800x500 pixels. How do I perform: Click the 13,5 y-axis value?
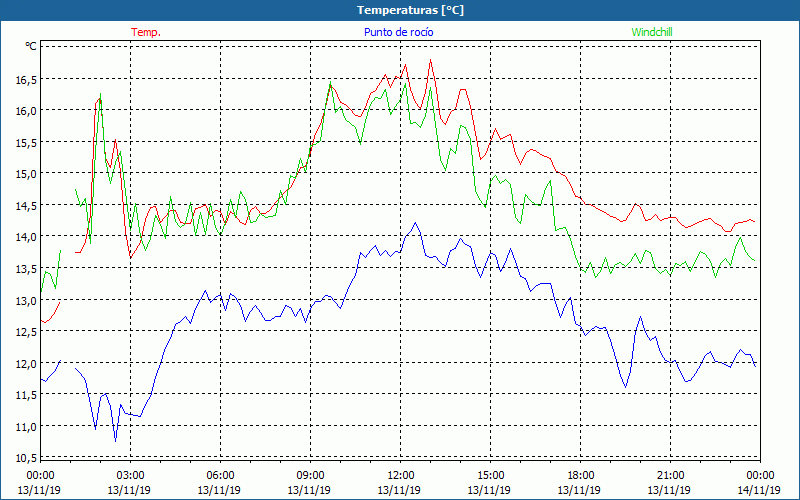click(27, 268)
